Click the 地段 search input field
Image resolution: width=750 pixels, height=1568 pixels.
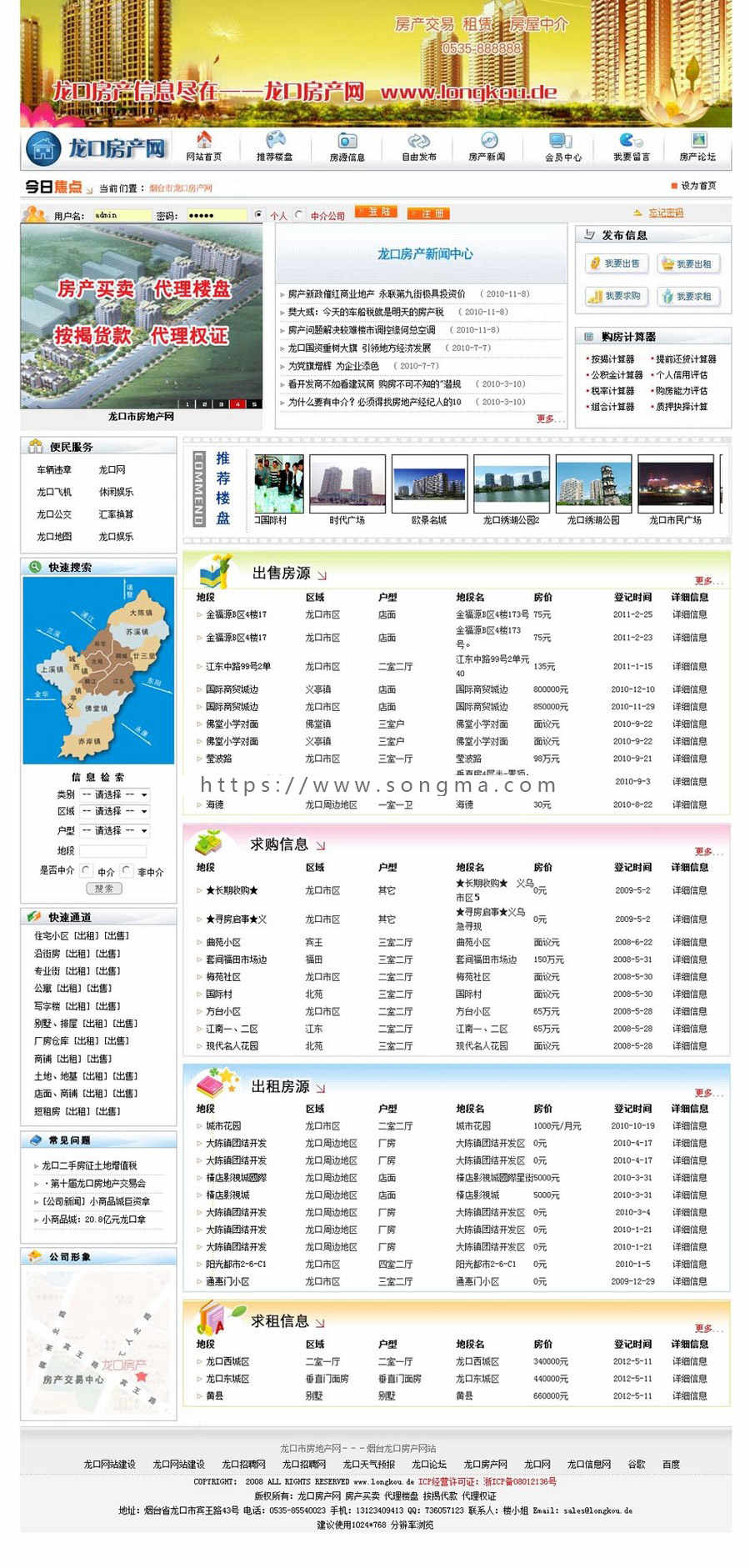(x=112, y=850)
